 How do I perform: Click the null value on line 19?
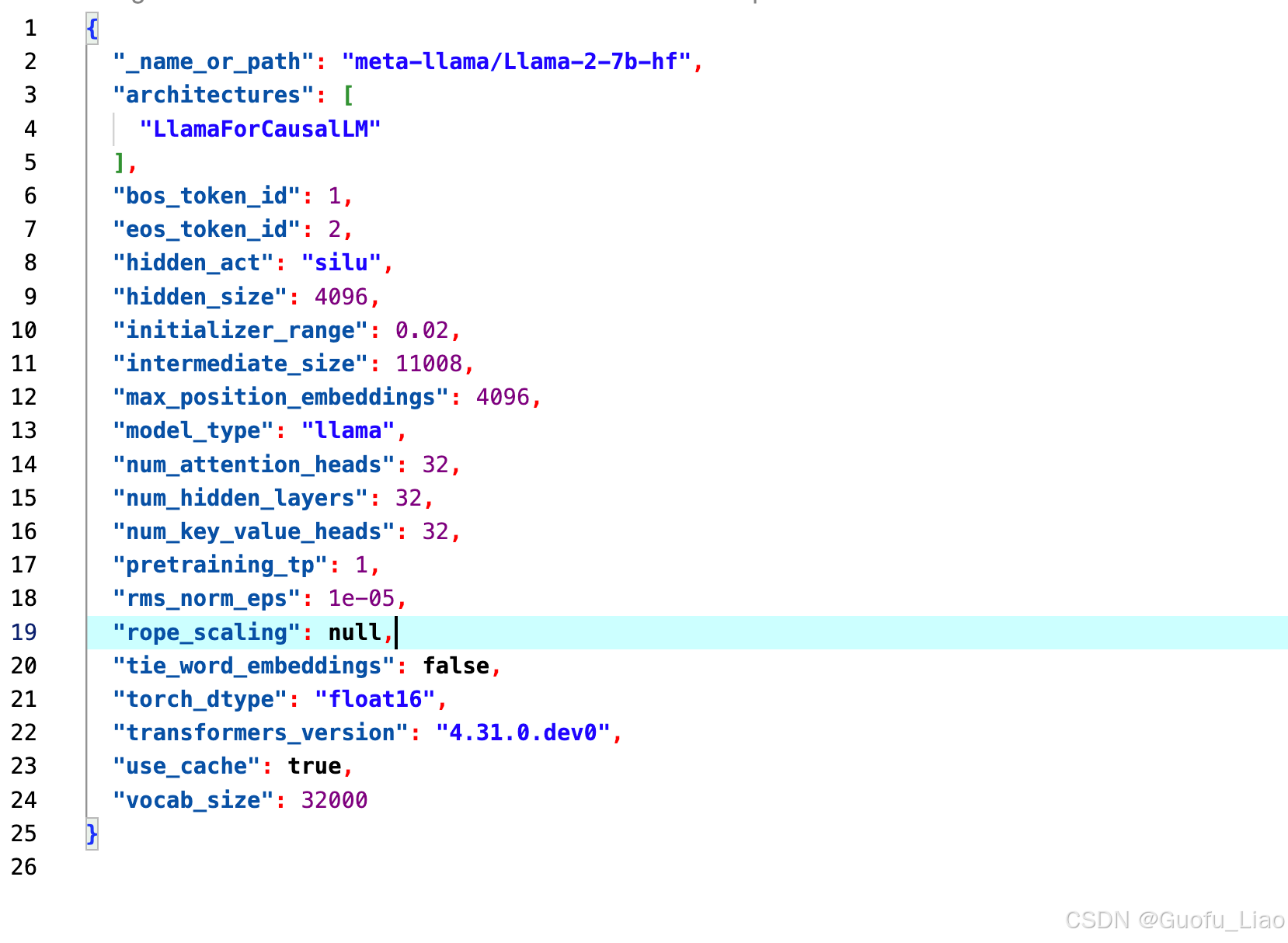coord(354,632)
